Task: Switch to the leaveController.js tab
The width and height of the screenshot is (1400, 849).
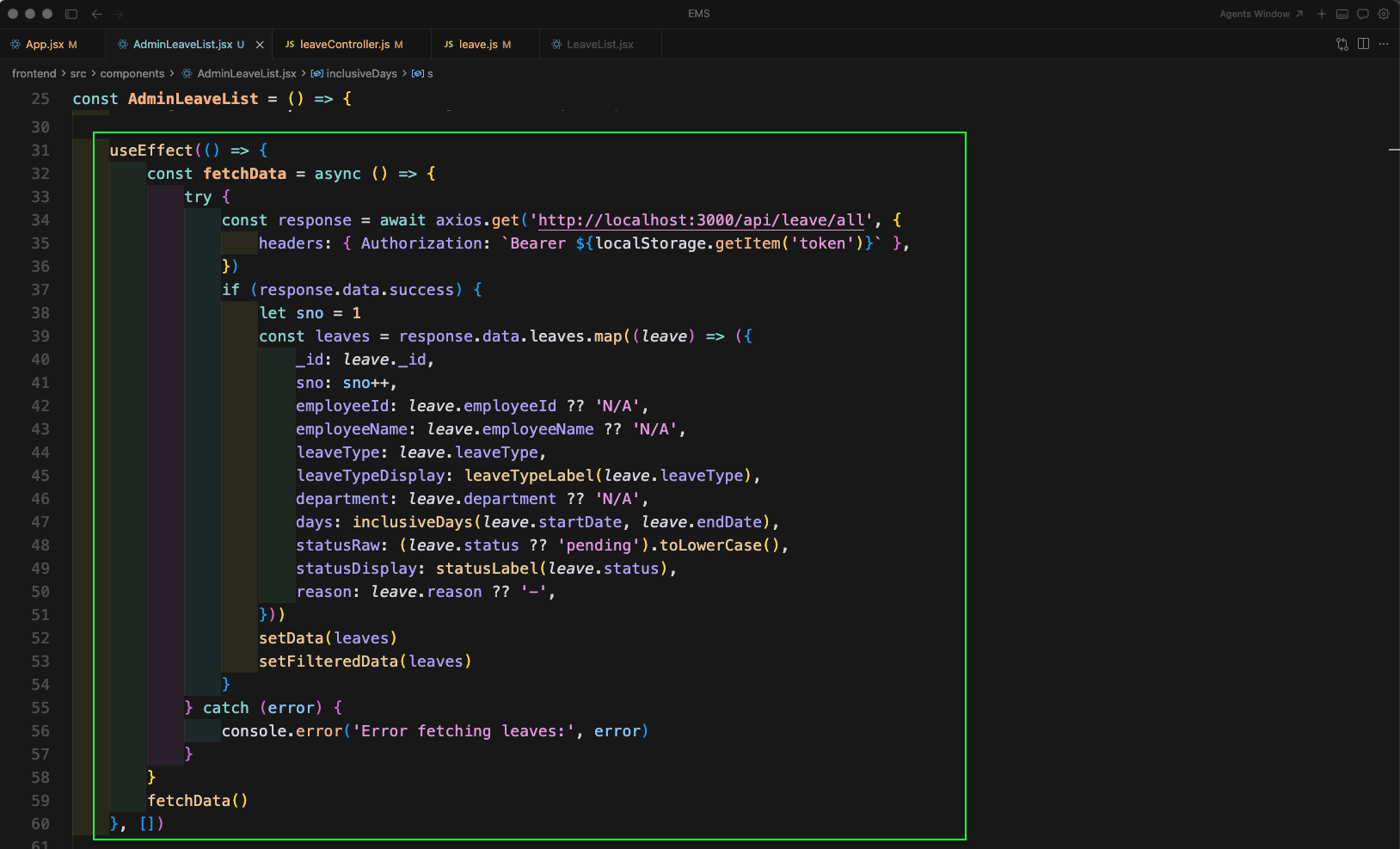Action: [x=344, y=45]
